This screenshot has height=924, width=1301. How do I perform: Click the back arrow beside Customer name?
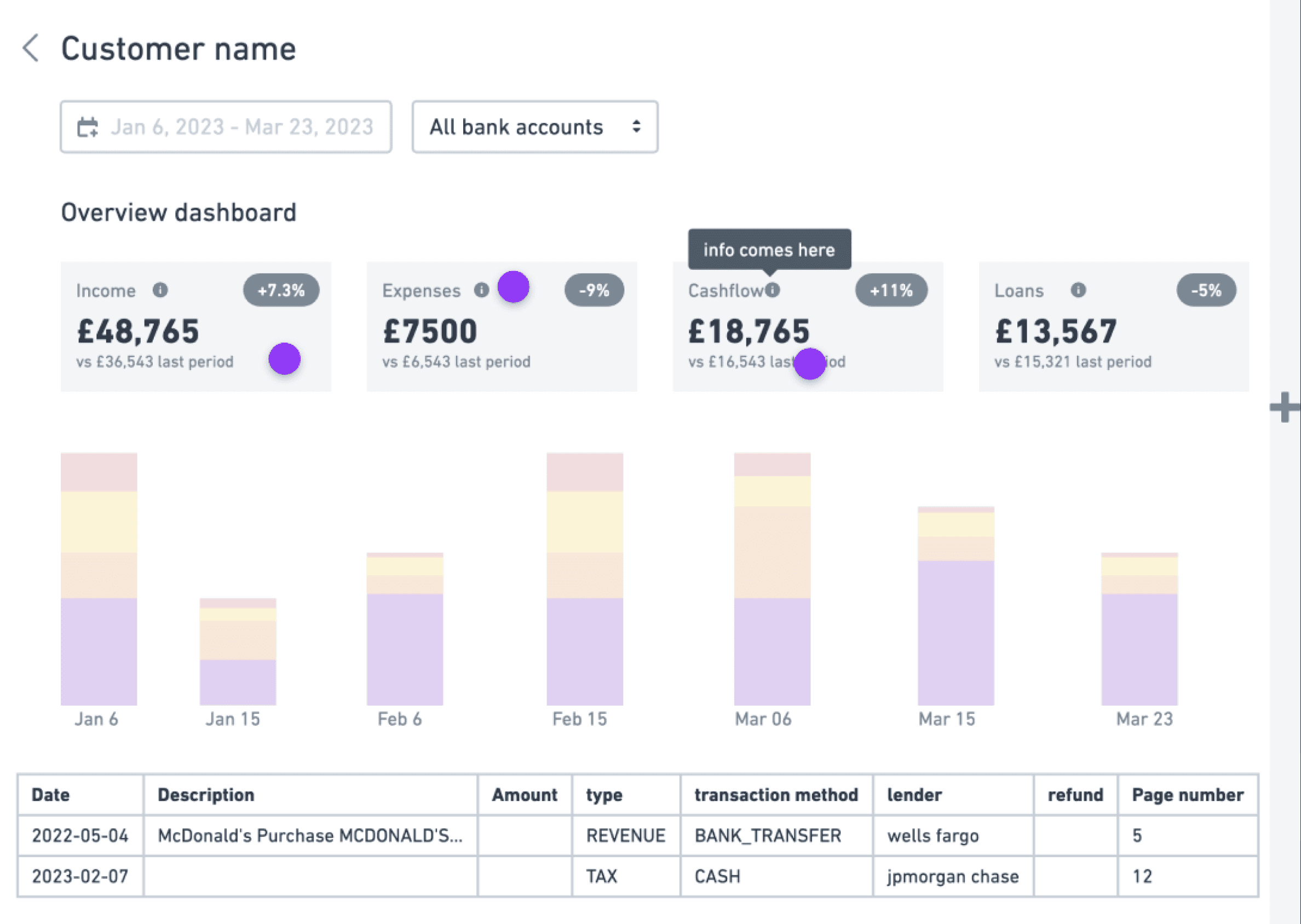point(31,48)
